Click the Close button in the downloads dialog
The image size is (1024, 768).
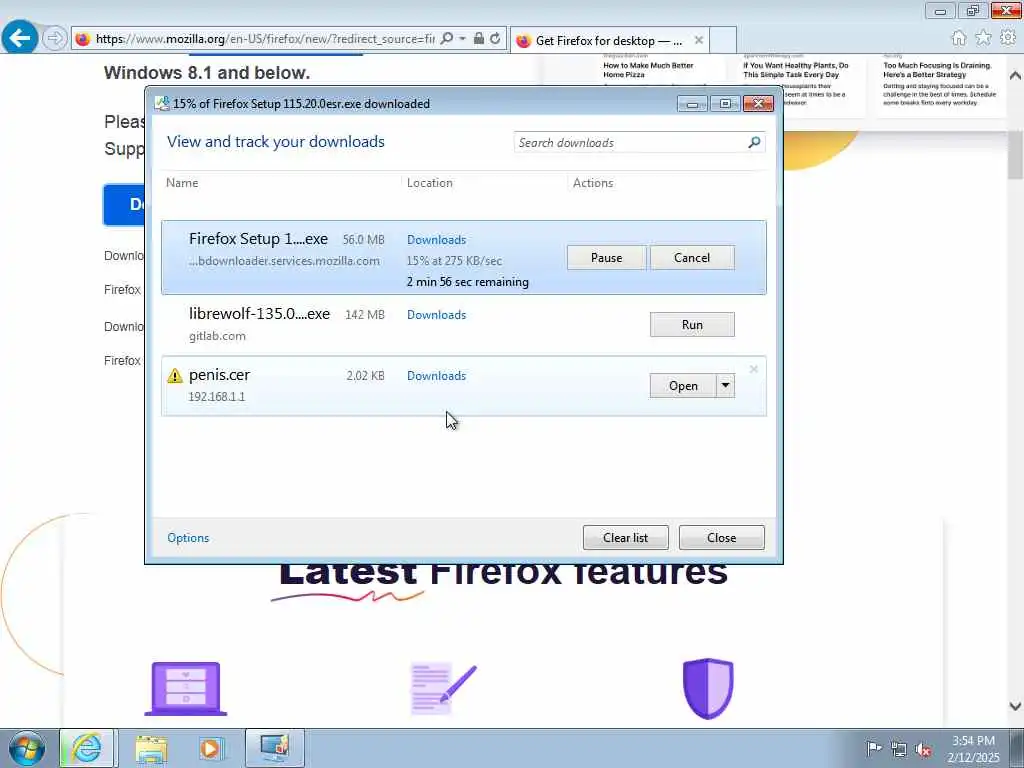(722, 537)
